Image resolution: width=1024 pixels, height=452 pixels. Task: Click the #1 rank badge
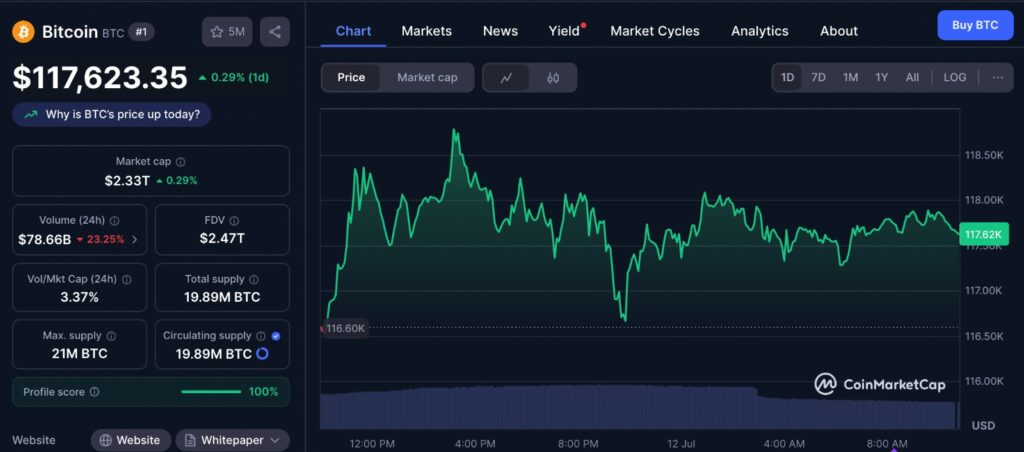(141, 31)
